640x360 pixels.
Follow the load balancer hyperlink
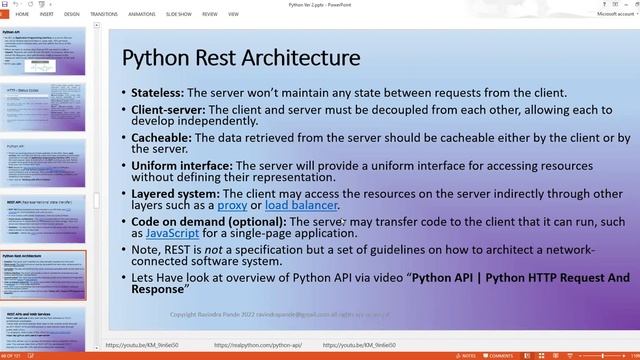click(301, 205)
